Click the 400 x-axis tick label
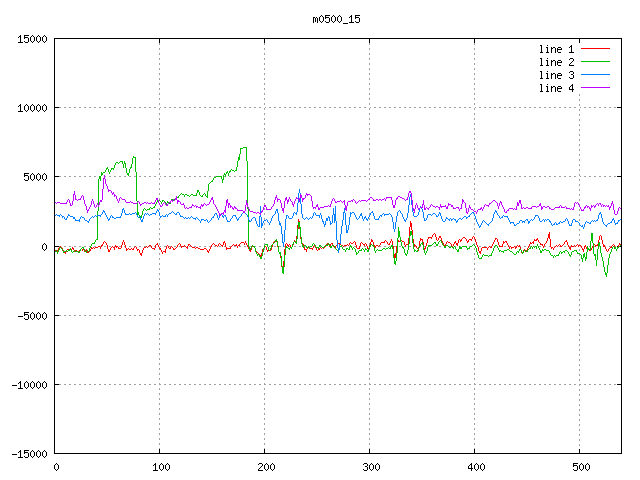Viewport: 640px width, 480px height. coord(475,466)
